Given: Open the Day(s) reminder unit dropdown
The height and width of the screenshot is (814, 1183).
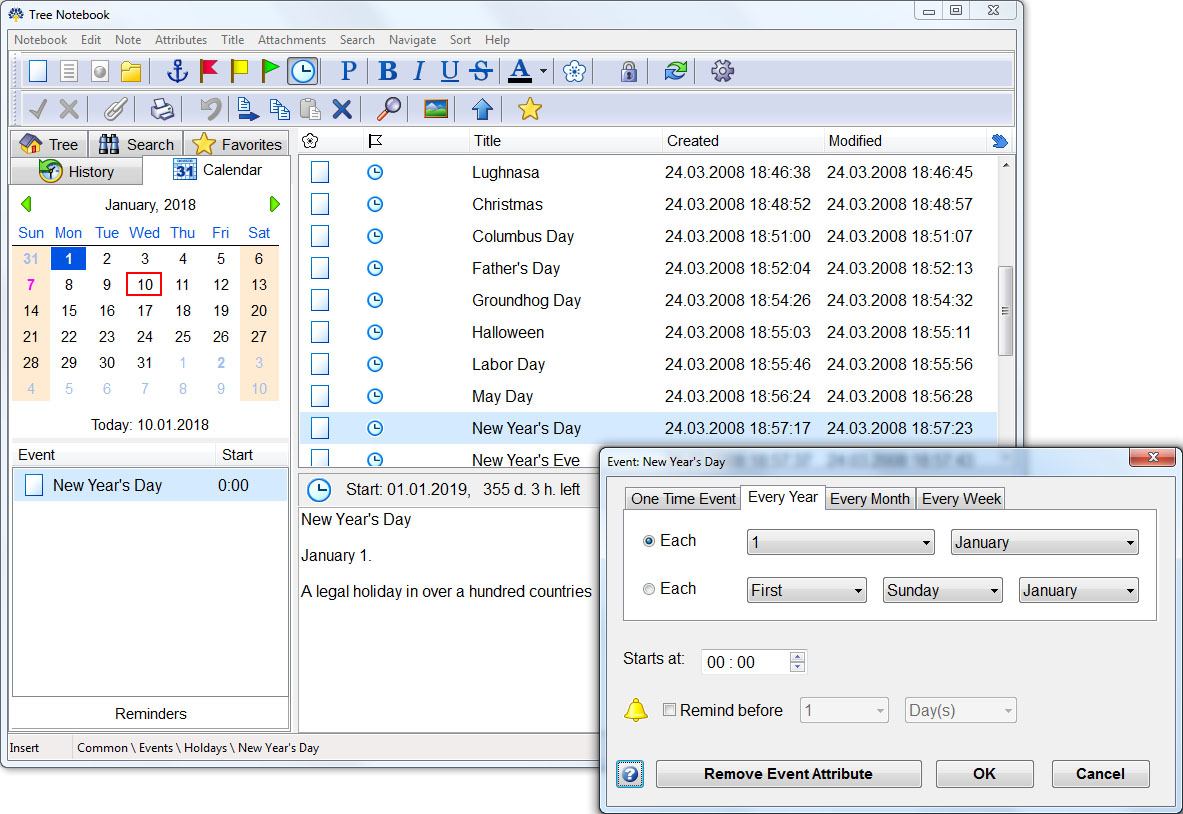Looking at the screenshot, I should pyautogui.click(x=960, y=711).
